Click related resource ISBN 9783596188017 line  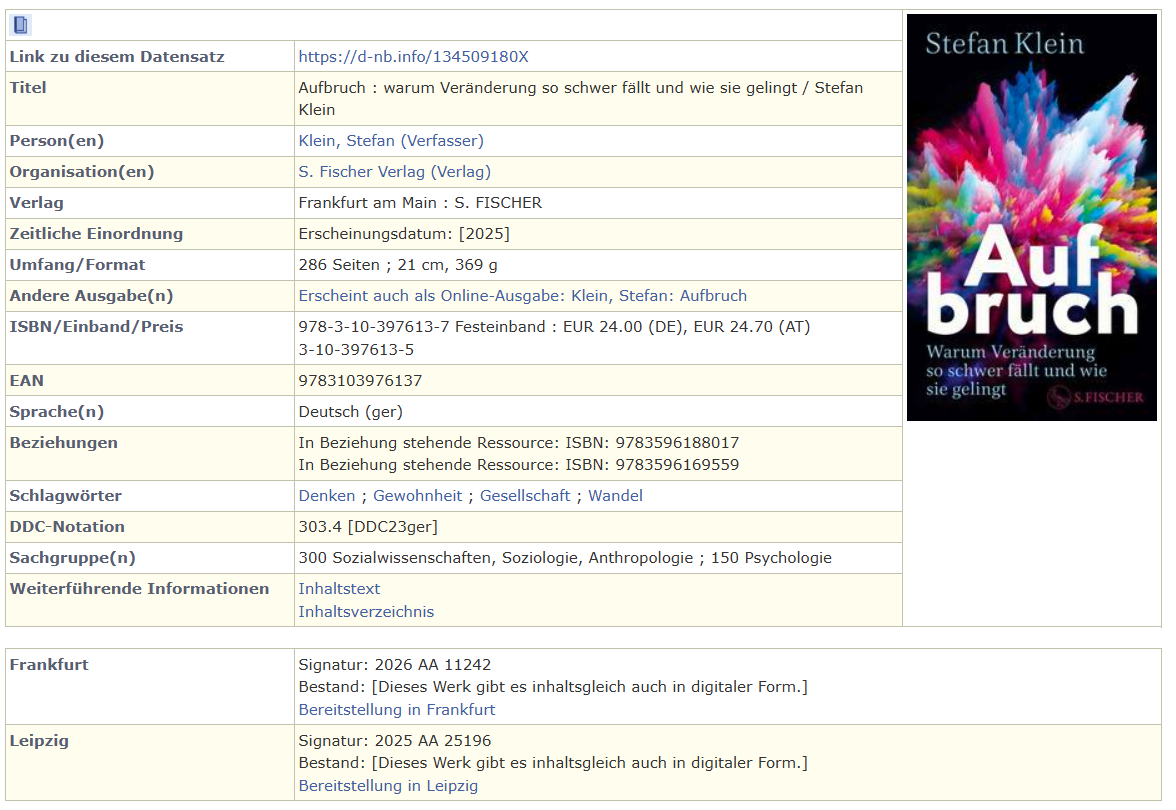pyautogui.click(x=519, y=443)
